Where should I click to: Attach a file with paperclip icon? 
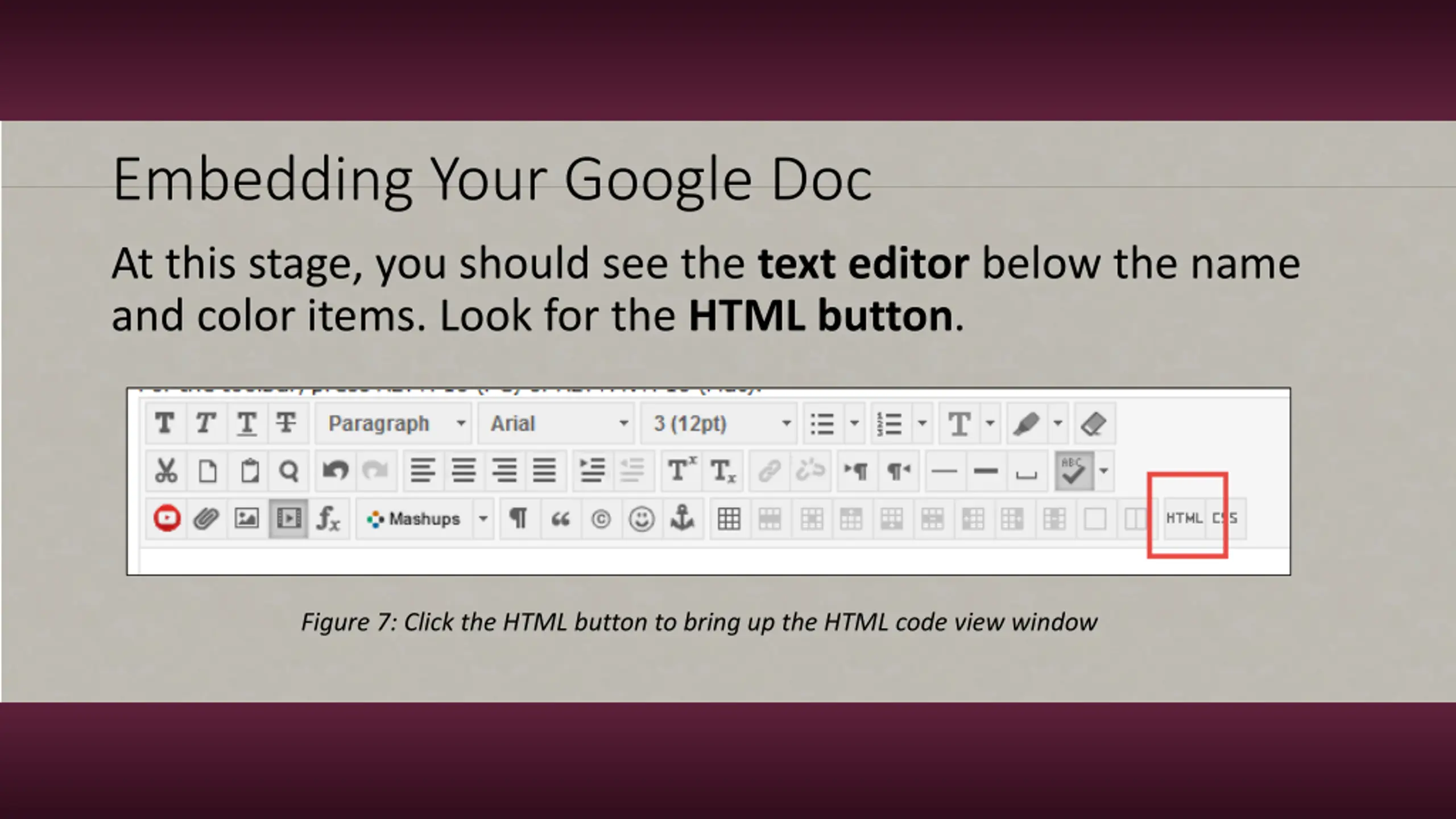[x=206, y=519]
